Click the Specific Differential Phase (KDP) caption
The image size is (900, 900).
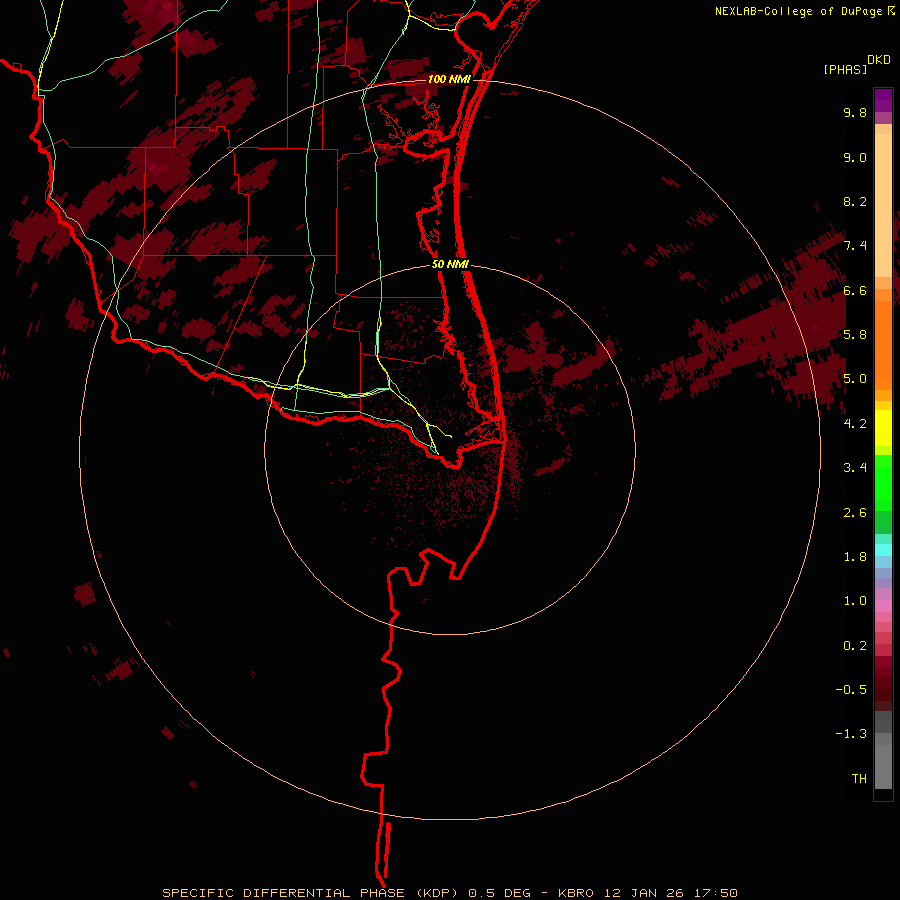pos(311,893)
